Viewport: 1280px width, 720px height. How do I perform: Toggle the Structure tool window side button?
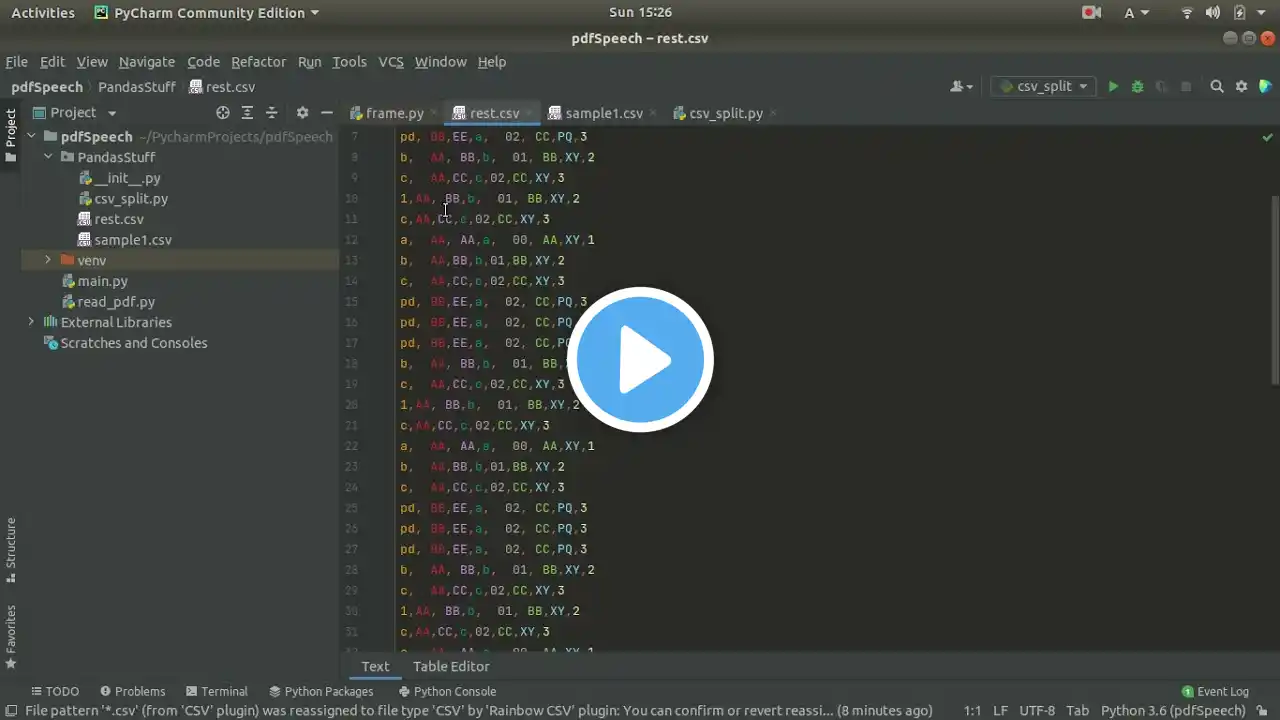point(11,550)
